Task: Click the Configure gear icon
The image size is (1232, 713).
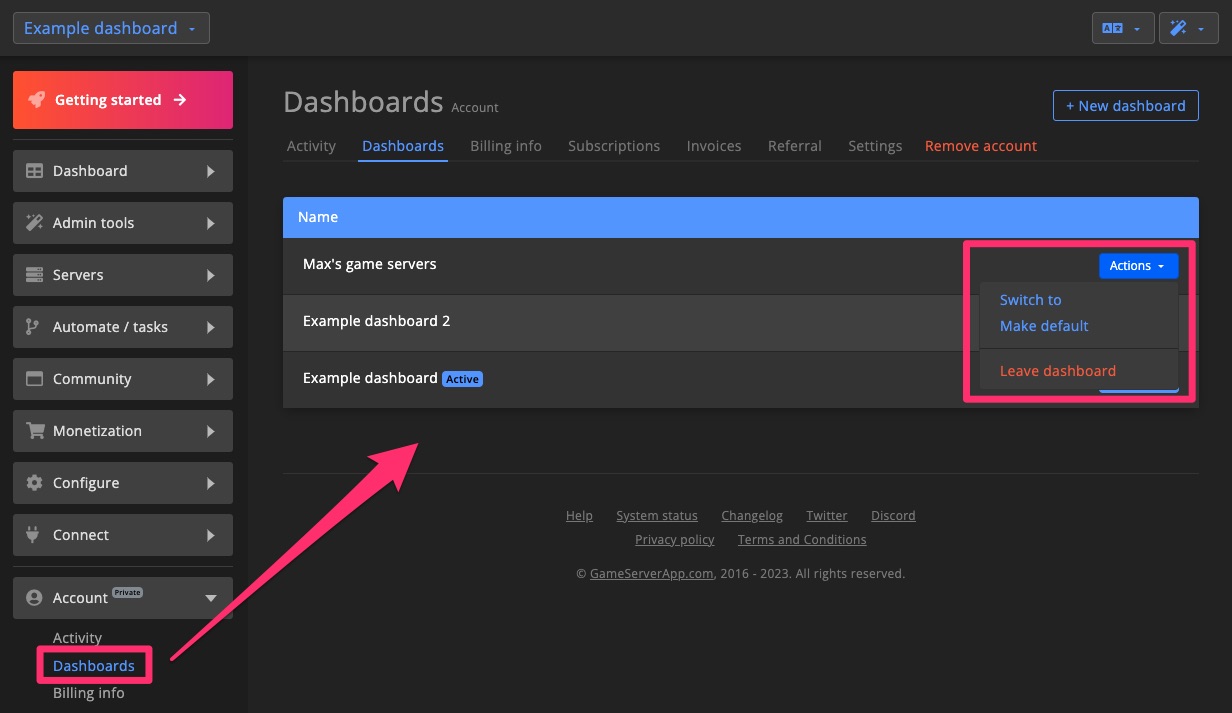Action: click(33, 483)
